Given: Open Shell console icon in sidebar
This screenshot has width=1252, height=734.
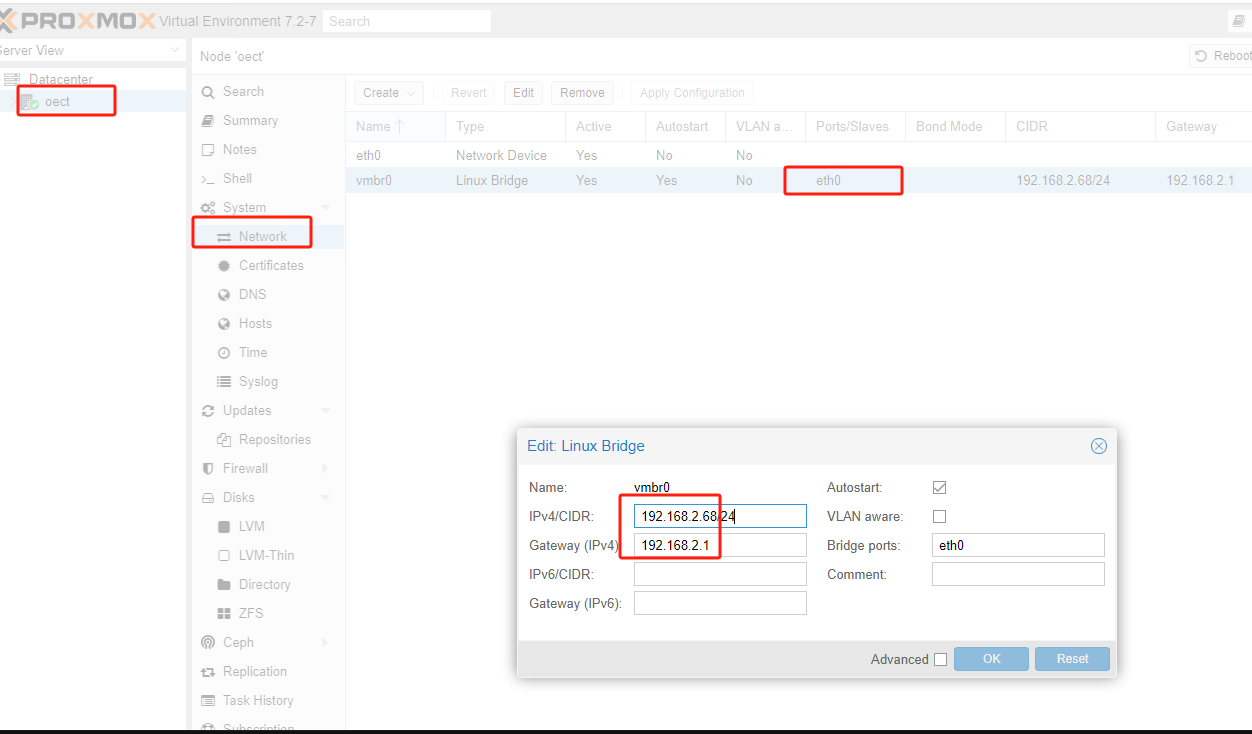Looking at the screenshot, I should coord(208,179).
